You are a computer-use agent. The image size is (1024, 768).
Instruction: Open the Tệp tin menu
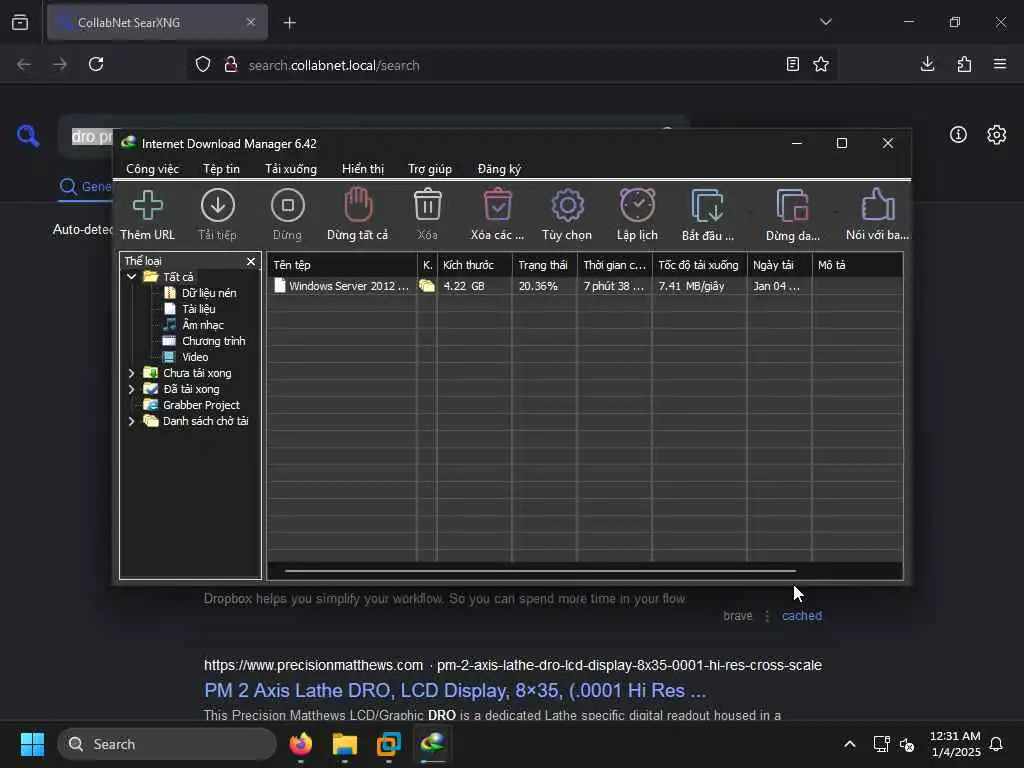pyautogui.click(x=221, y=168)
